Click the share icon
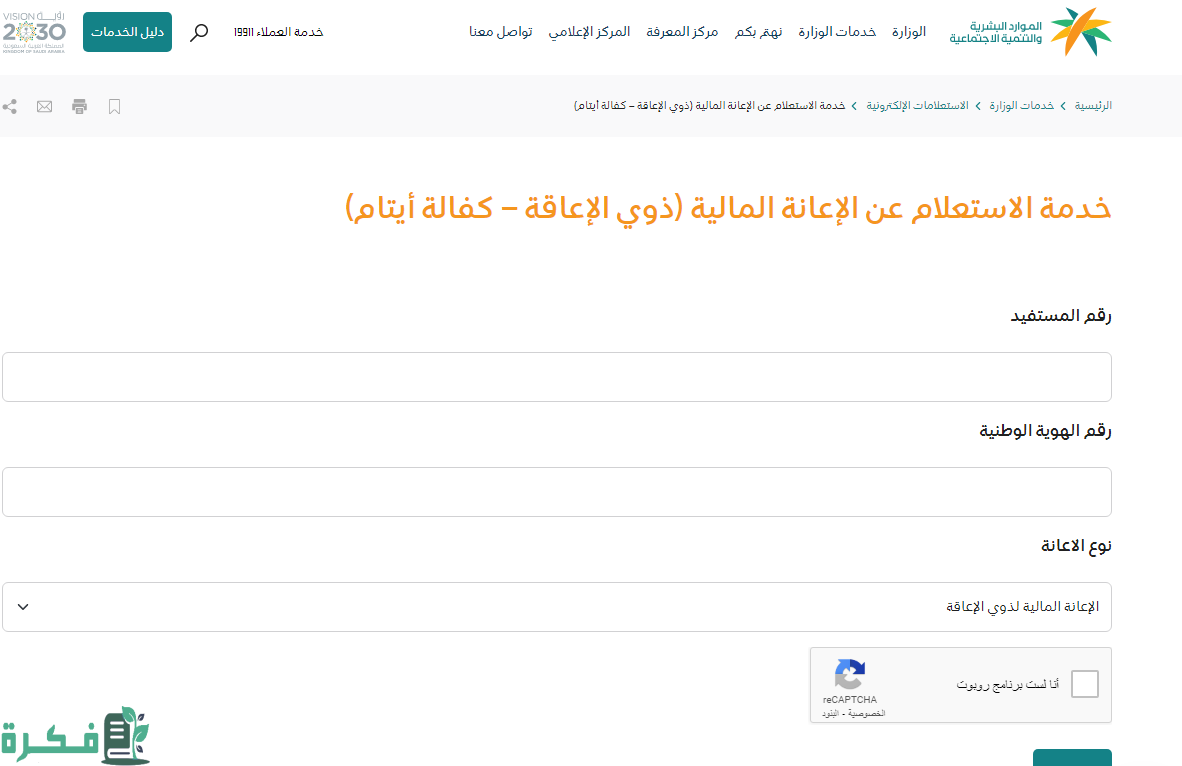1182x766 pixels. point(10,106)
